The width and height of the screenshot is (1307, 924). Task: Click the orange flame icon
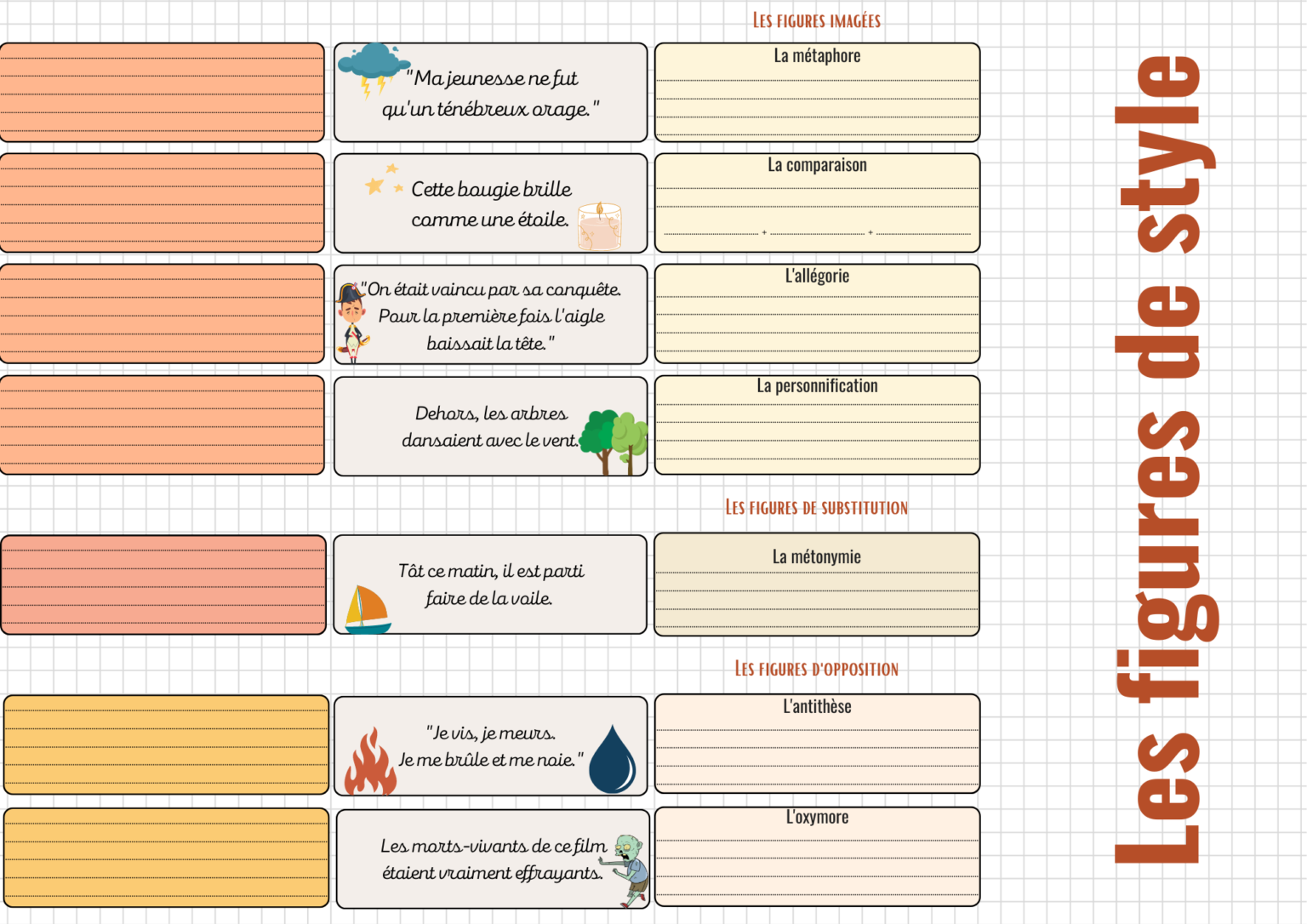coord(370,761)
